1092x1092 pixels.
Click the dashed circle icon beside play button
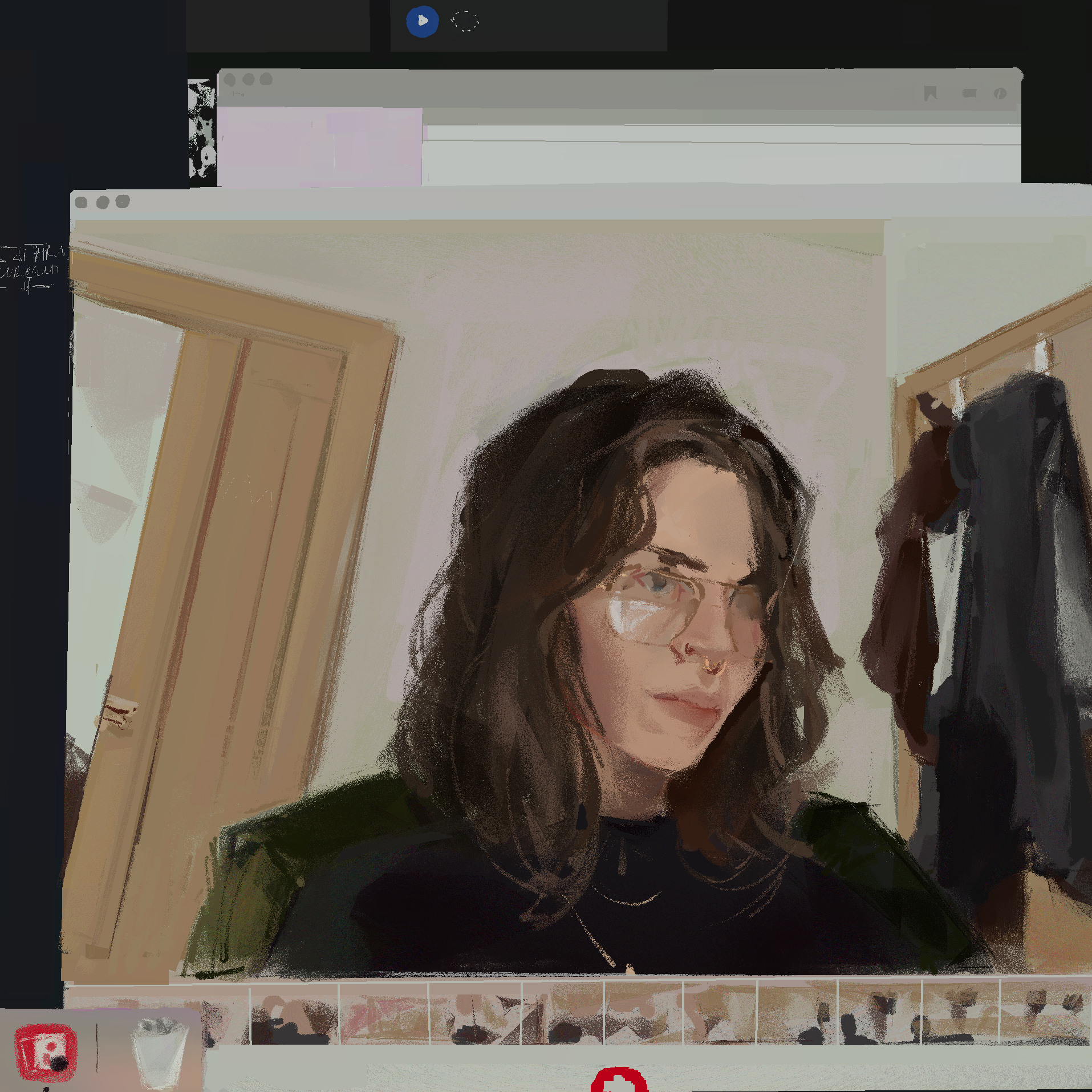click(465, 22)
